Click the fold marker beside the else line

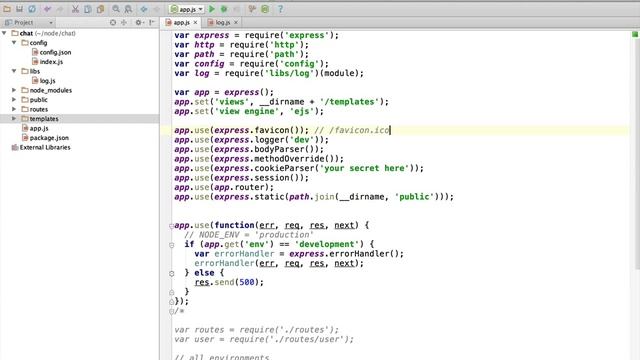171,273
